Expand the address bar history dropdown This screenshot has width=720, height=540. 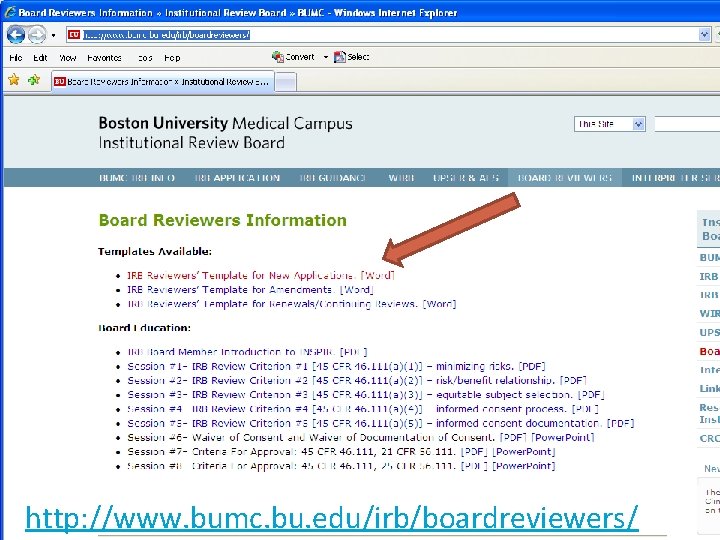[x=704, y=34]
